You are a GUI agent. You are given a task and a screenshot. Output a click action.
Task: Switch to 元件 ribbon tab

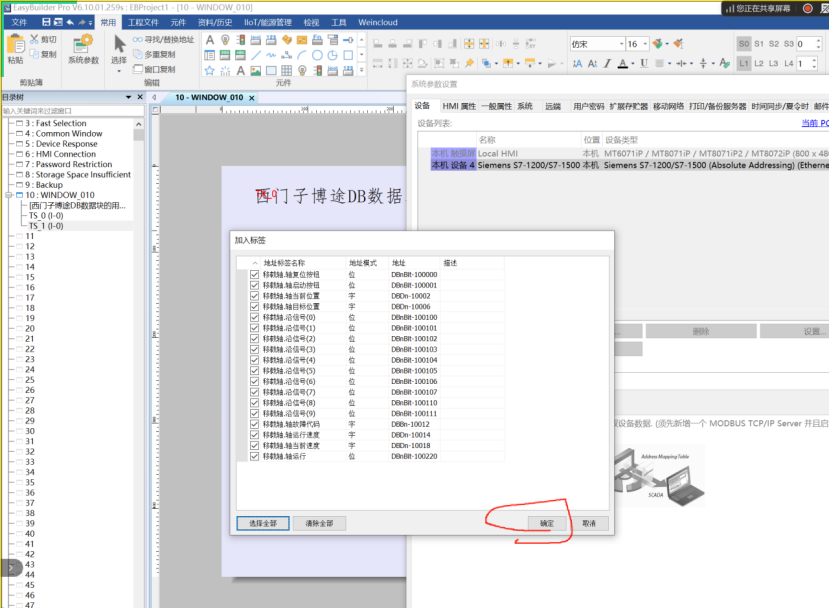point(178,22)
